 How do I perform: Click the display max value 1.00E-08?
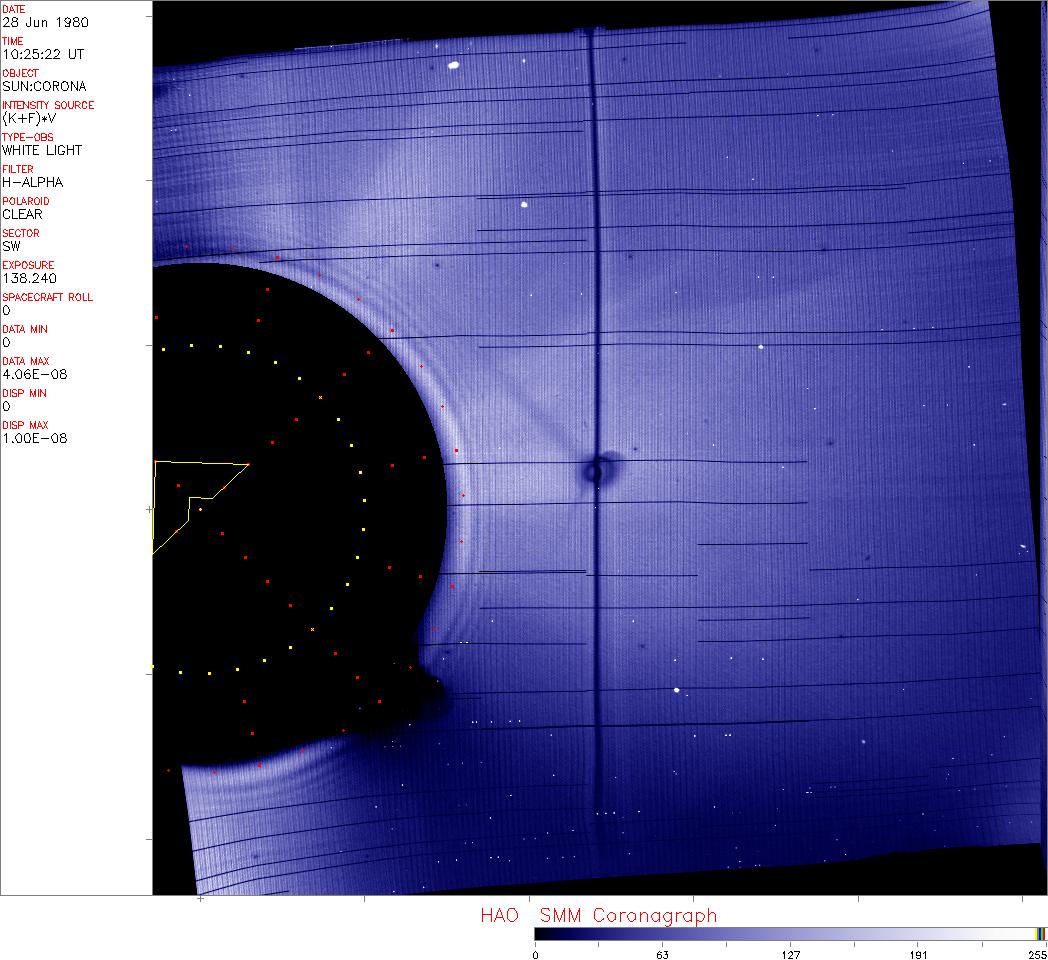pyautogui.click(x=34, y=438)
